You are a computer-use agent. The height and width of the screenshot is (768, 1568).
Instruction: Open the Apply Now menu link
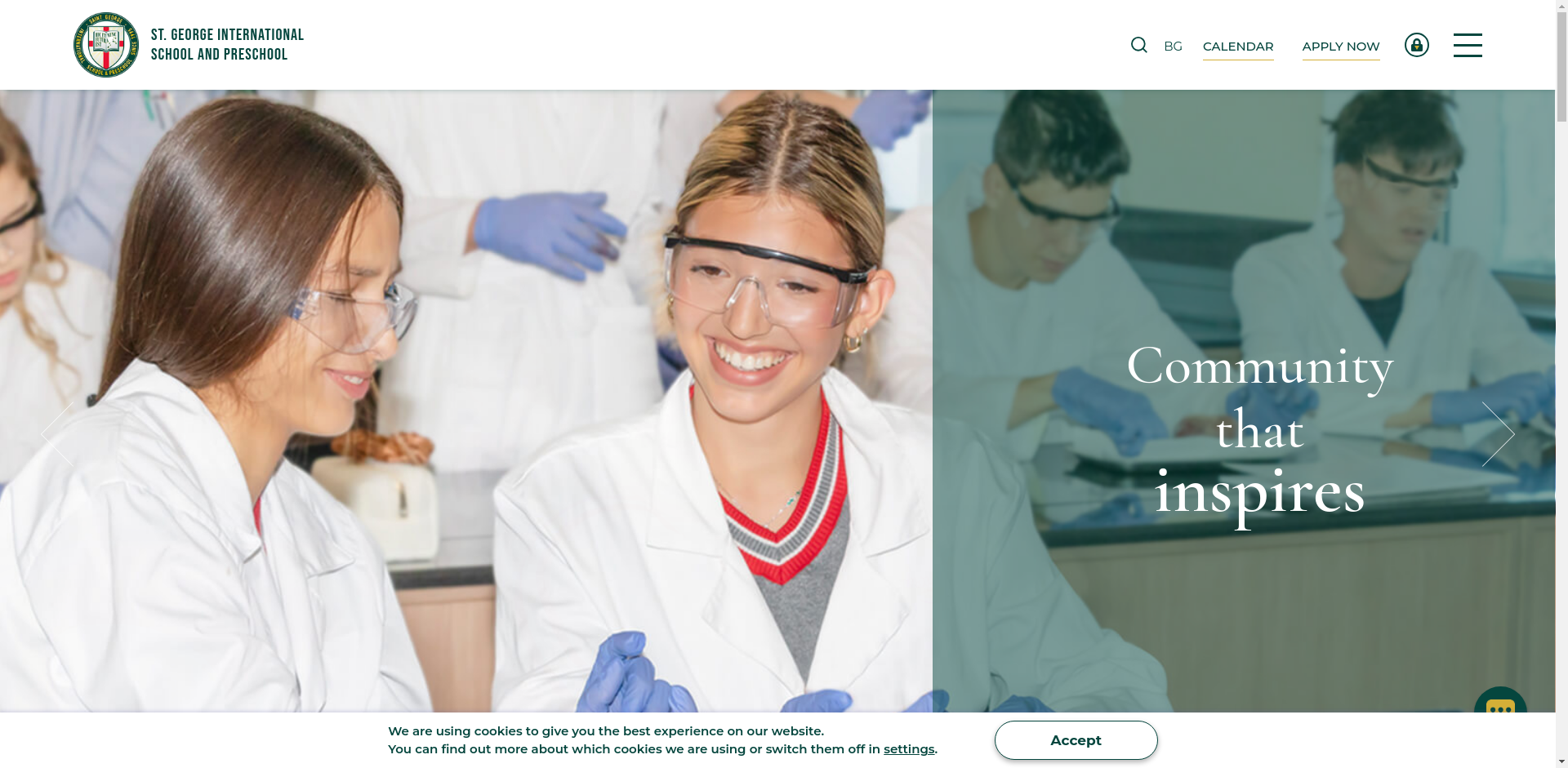pos(1341,47)
